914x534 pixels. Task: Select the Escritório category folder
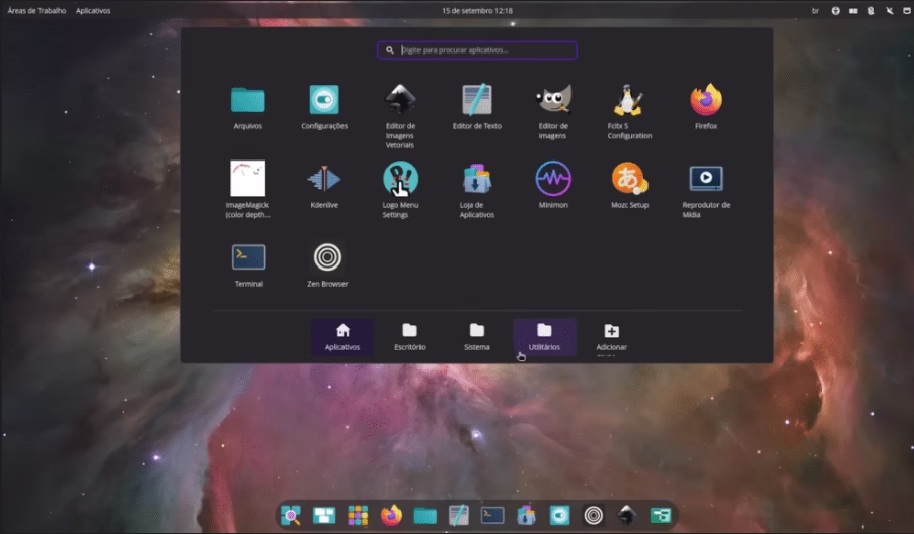point(409,337)
